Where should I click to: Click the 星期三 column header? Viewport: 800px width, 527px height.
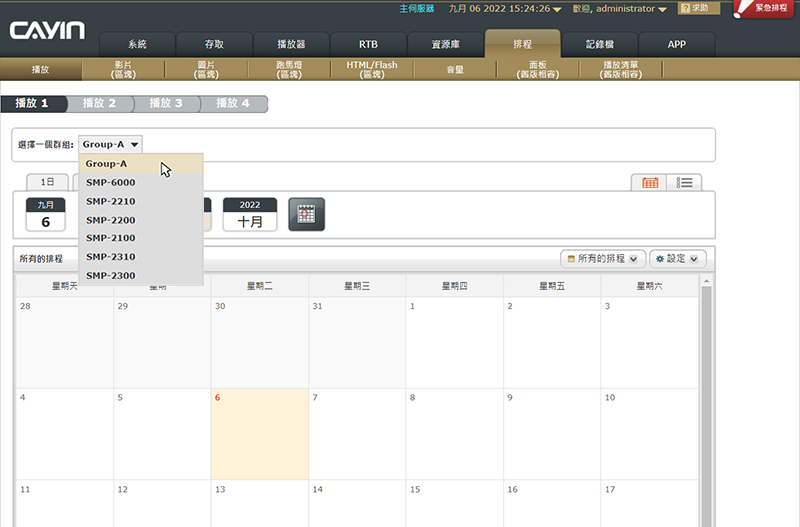(357, 286)
